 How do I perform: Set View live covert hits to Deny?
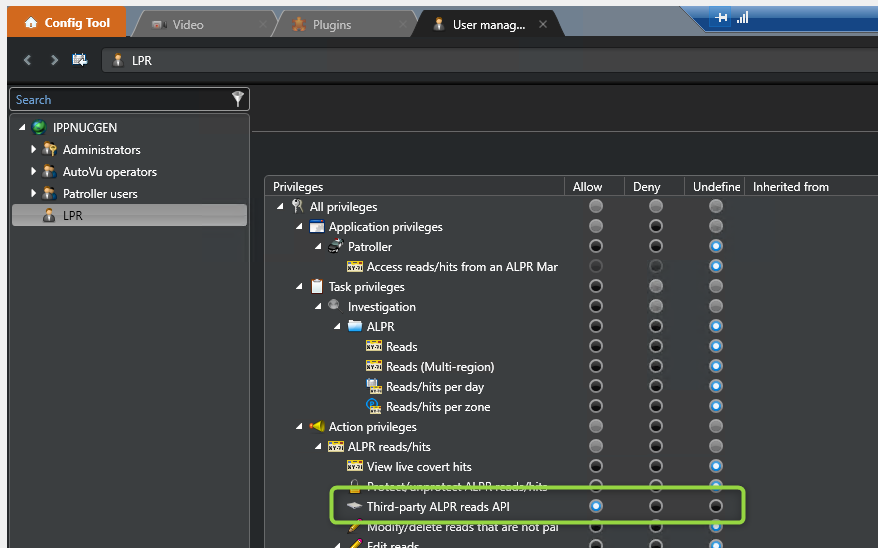click(x=656, y=467)
